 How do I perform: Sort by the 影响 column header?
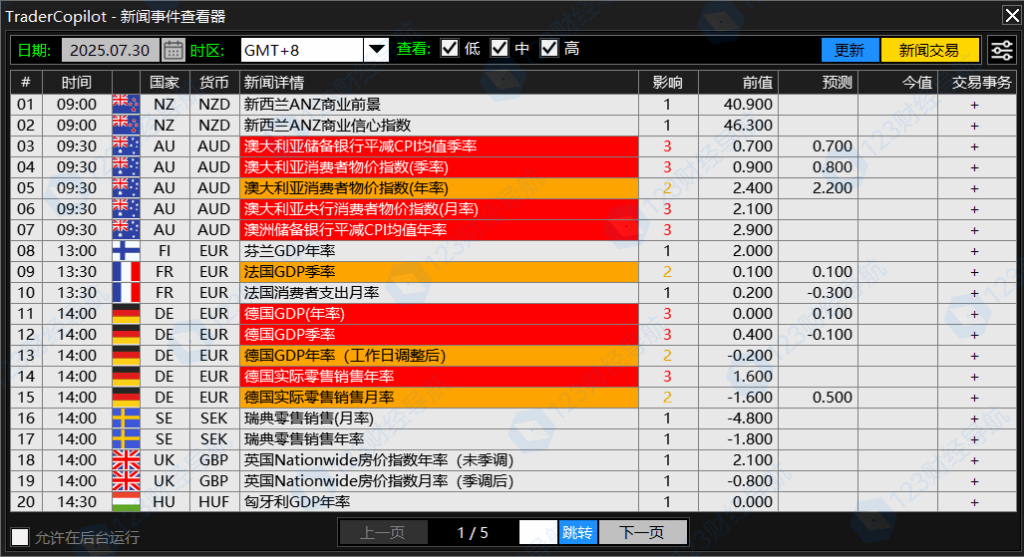click(667, 82)
